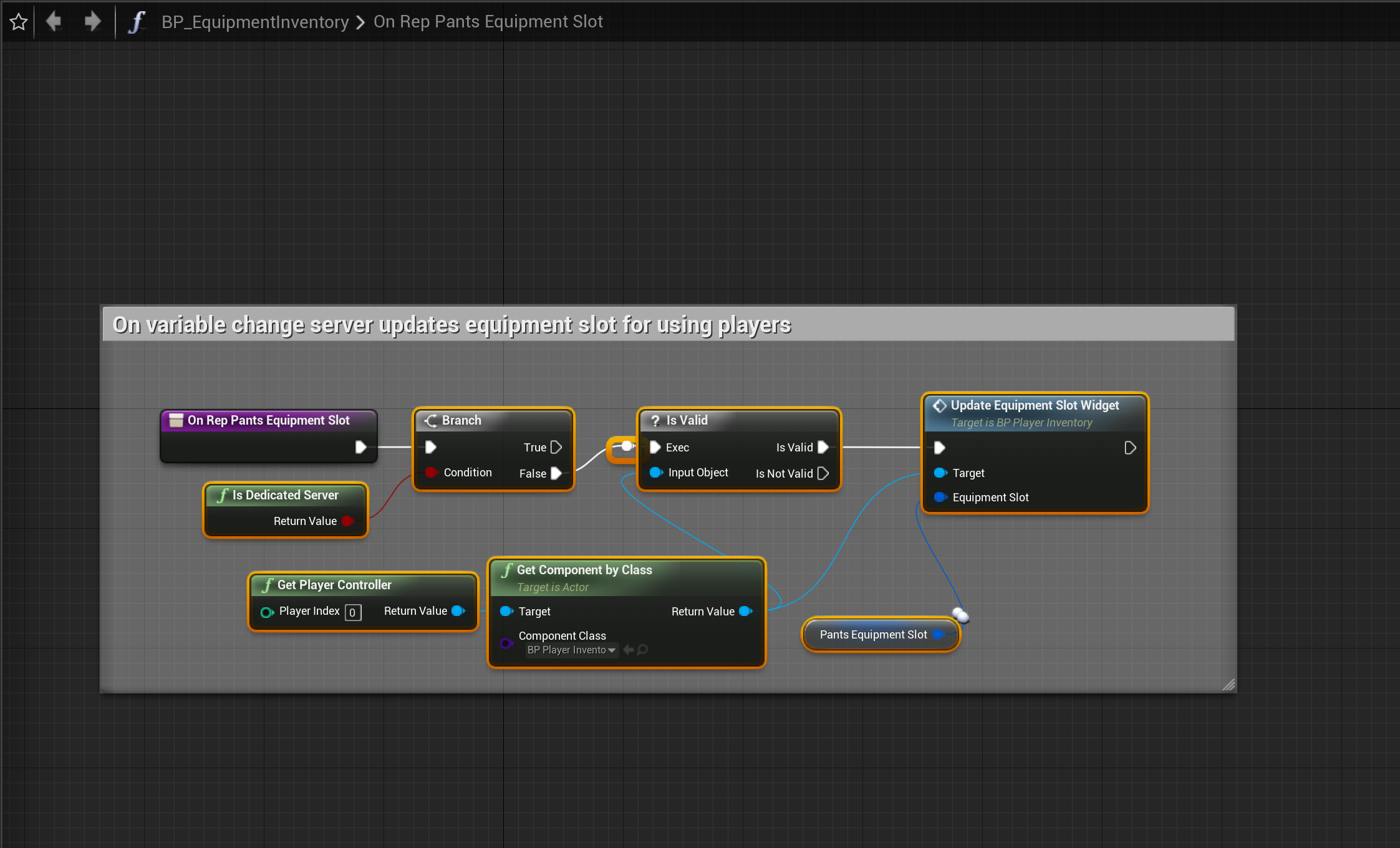Click the On Rep Pants Equipment Slot breadcrumb

pyautogui.click(x=488, y=22)
